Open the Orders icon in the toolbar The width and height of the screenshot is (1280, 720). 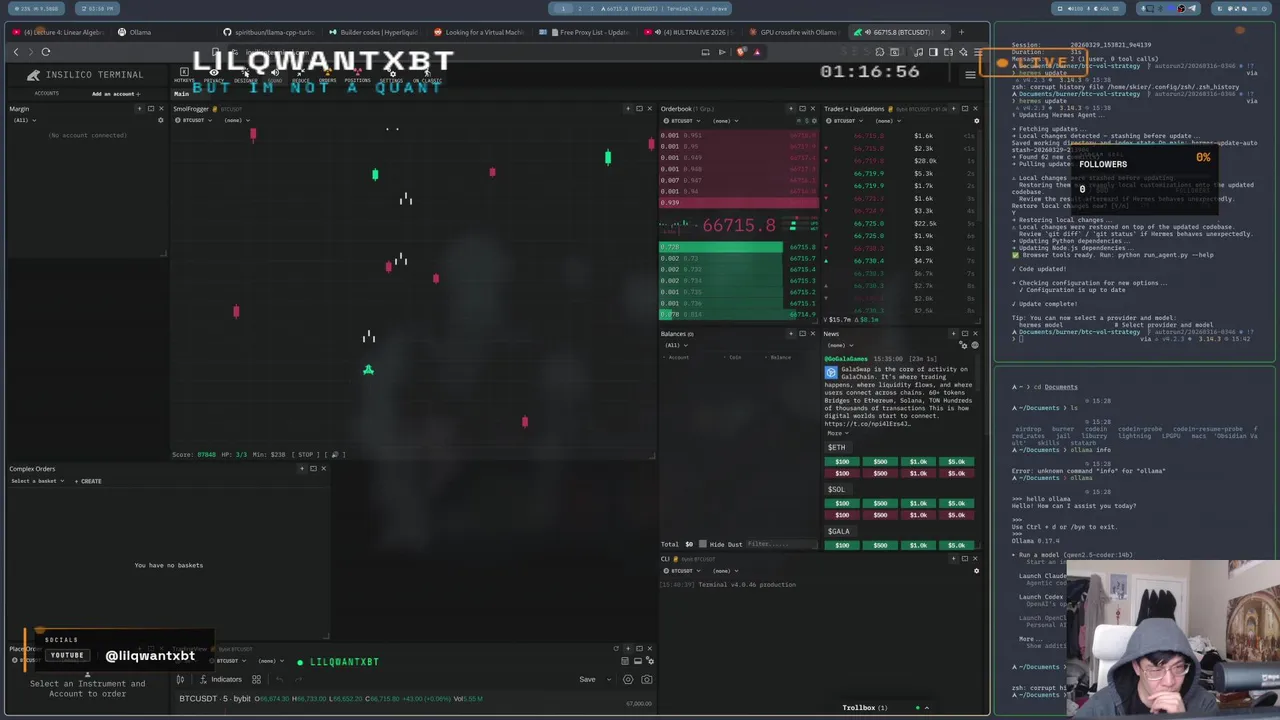pos(328,74)
